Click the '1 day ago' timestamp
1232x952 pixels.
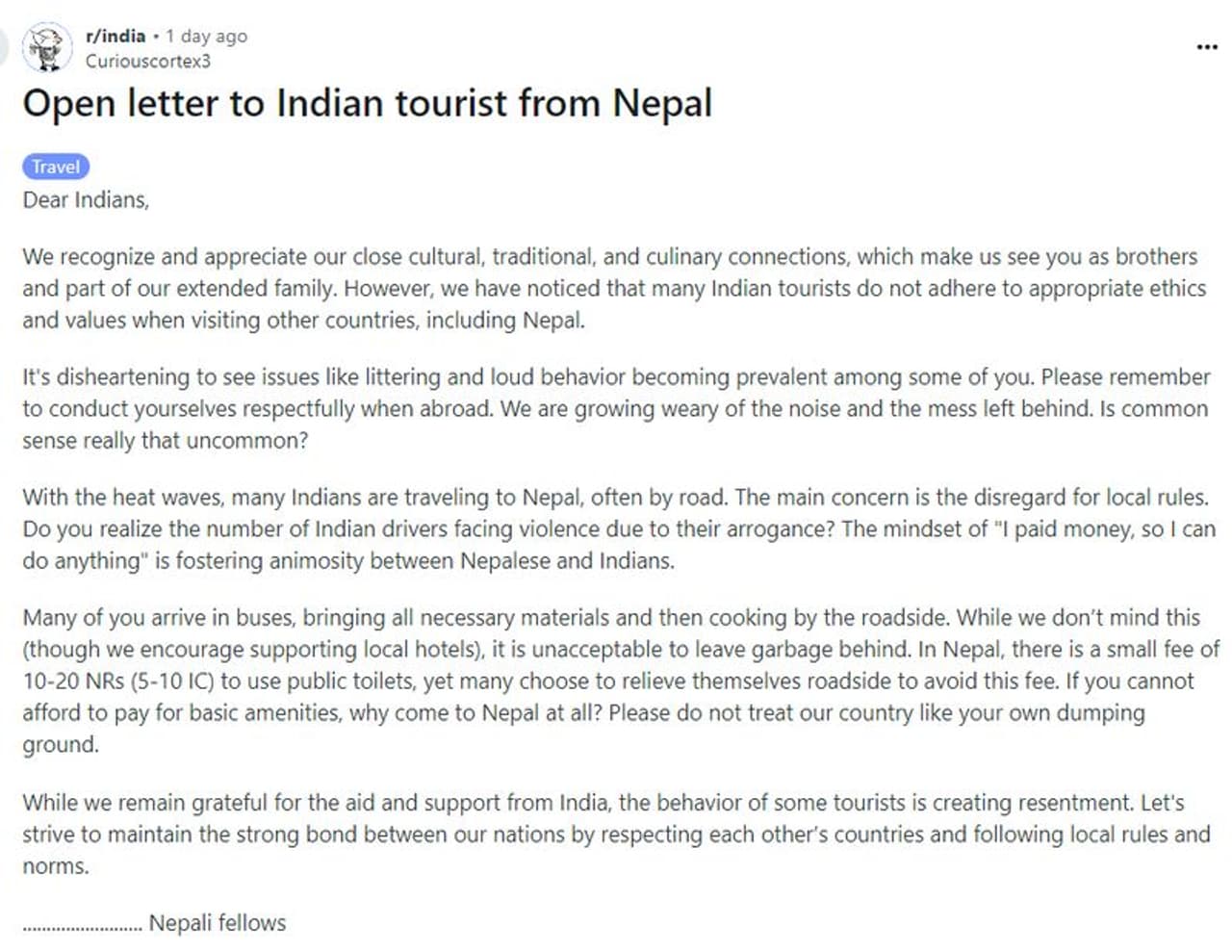[x=206, y=36]
